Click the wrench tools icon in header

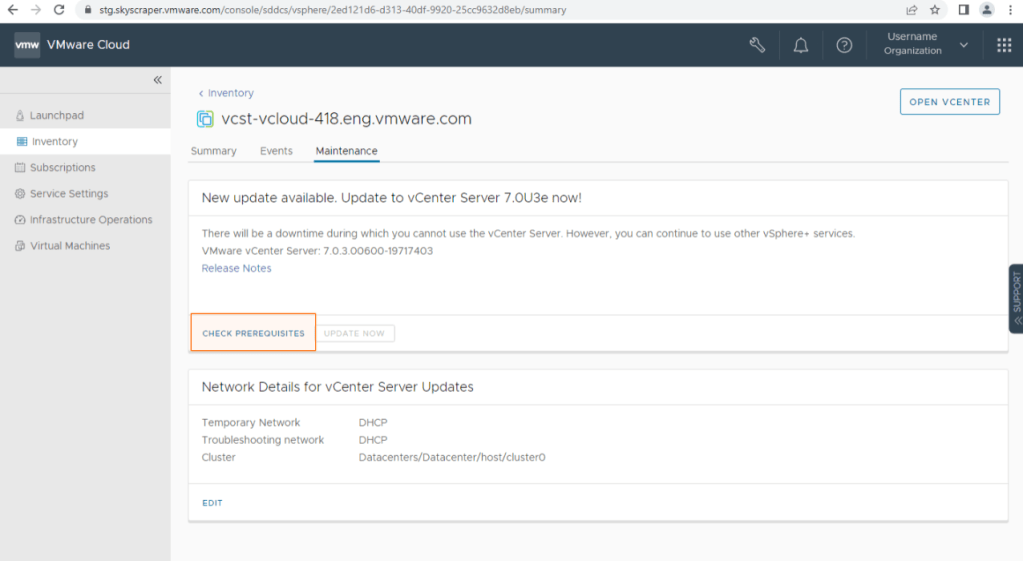click(757, 45)
